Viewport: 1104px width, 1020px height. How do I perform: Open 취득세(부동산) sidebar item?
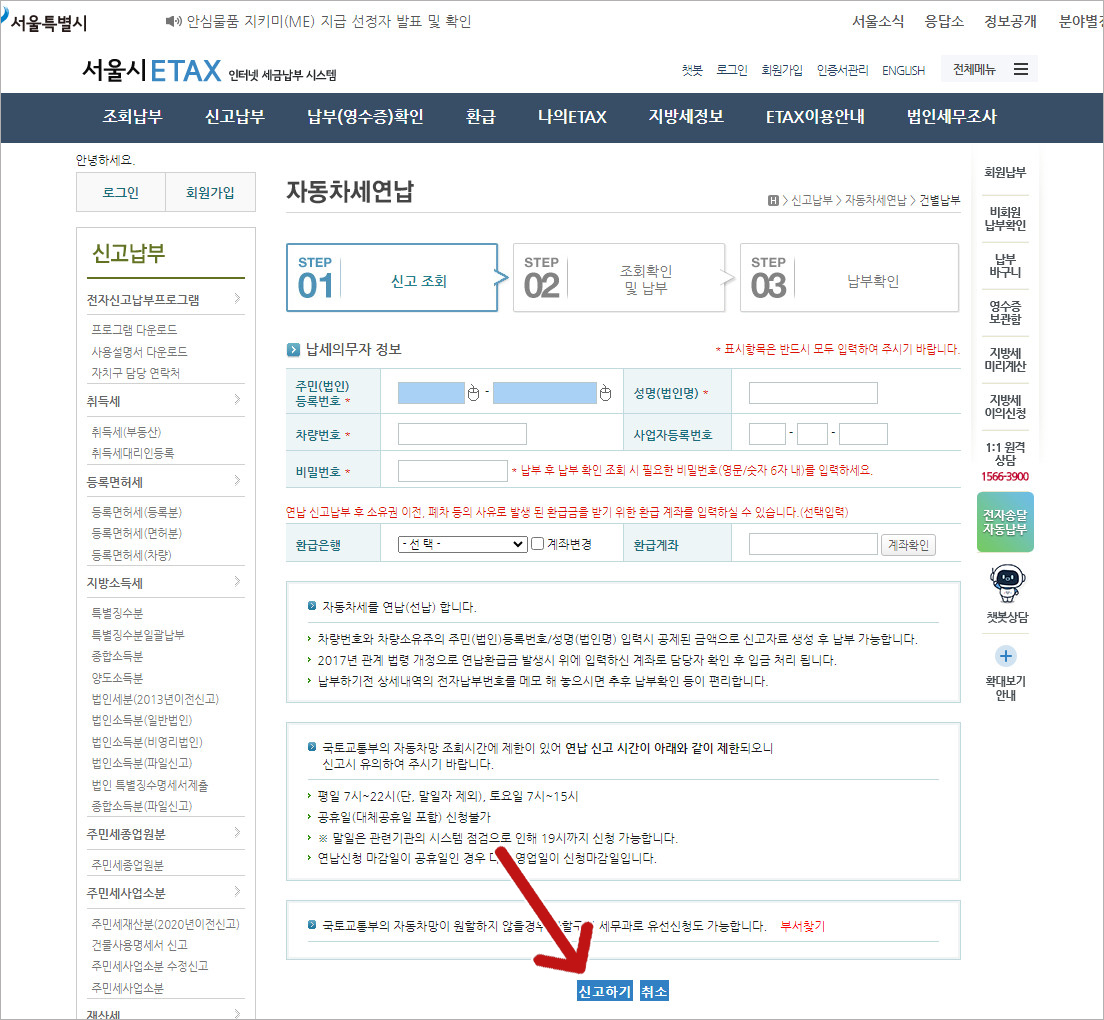point(126,432)
